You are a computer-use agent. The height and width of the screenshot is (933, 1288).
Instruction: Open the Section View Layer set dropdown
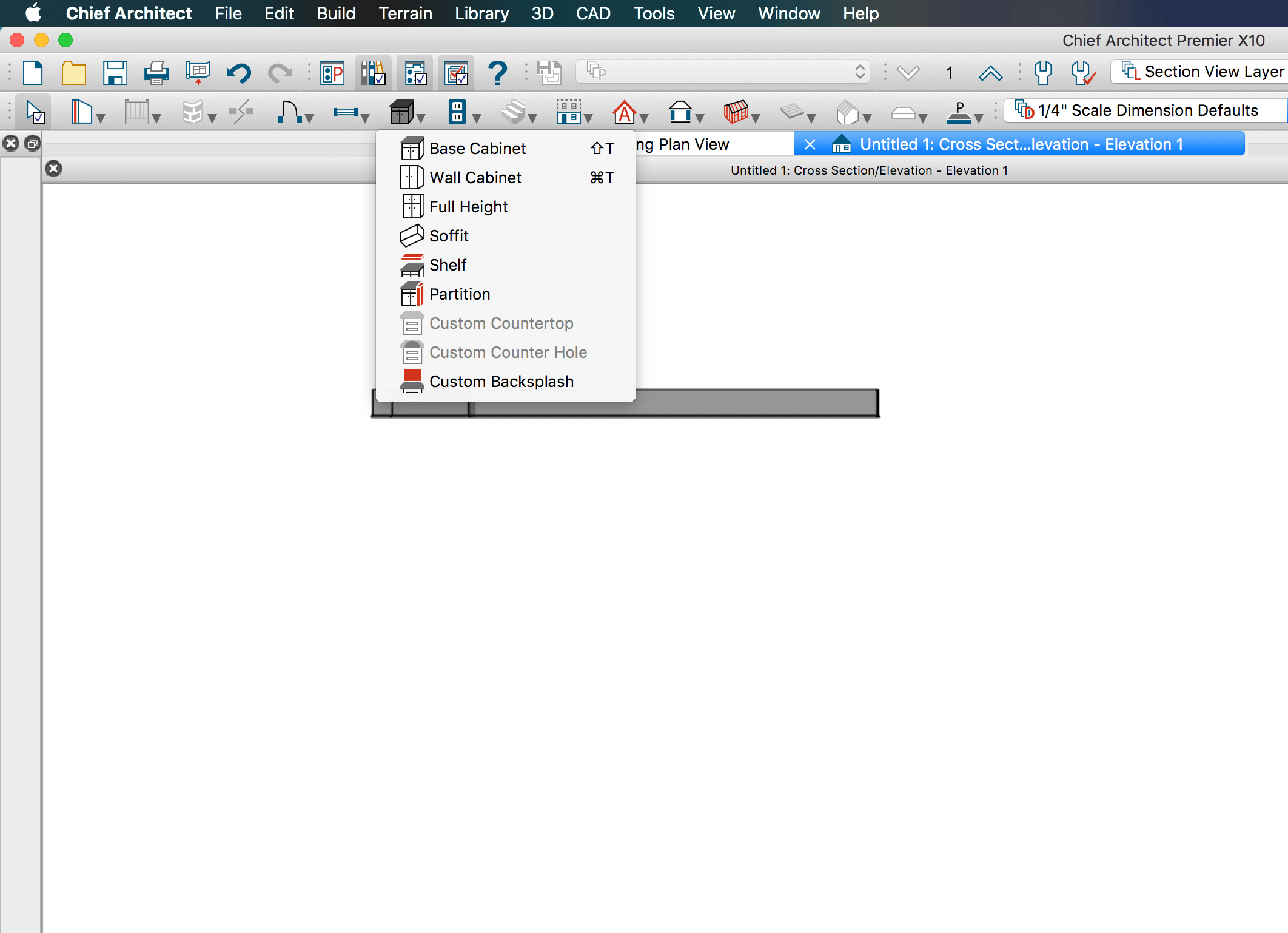[x=1201, y=72]
